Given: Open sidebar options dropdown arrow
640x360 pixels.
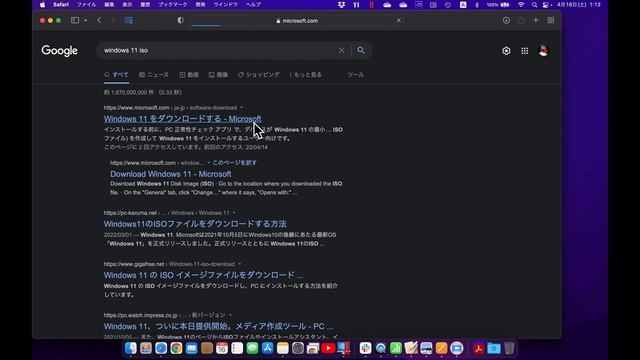Looking at the screenshot, I should (x=85, y=20).
